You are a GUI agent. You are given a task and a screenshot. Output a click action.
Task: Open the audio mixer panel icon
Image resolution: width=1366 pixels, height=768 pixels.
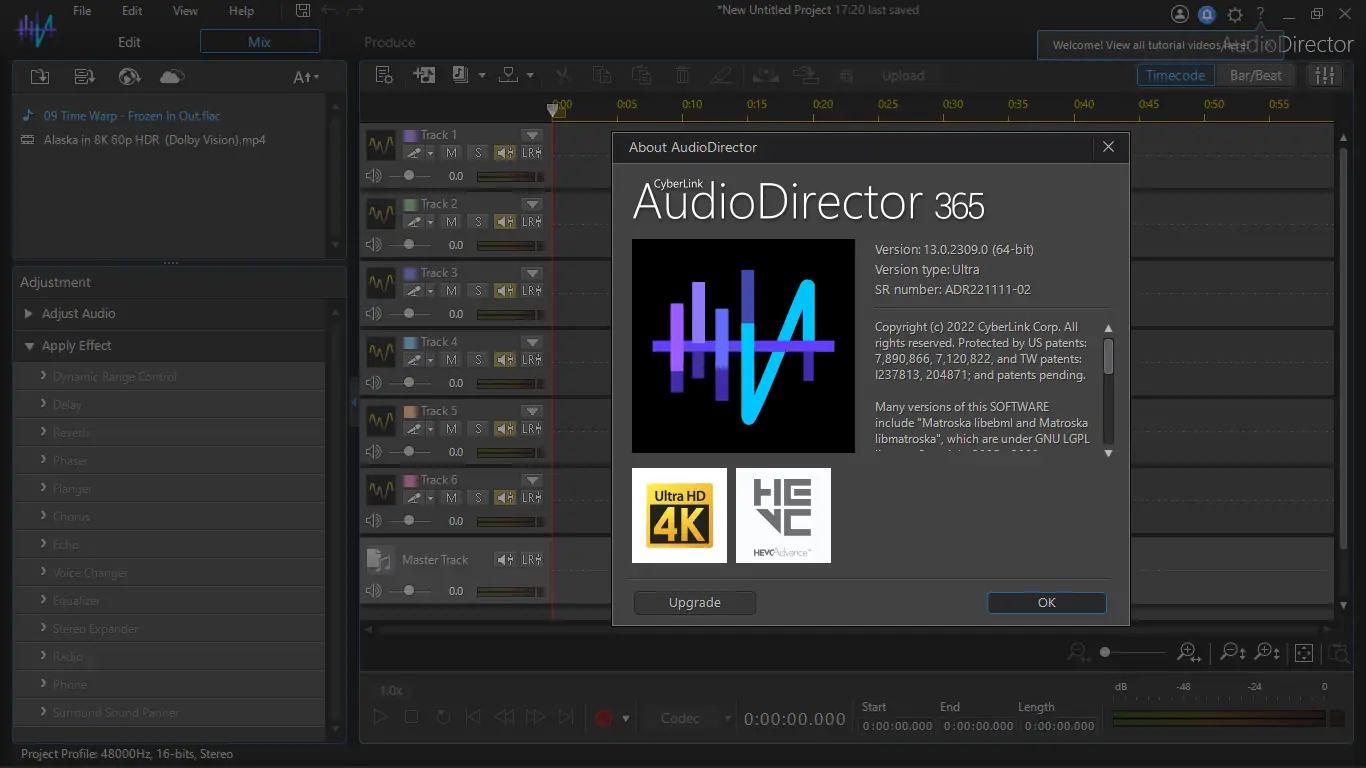pos(1325,76)
